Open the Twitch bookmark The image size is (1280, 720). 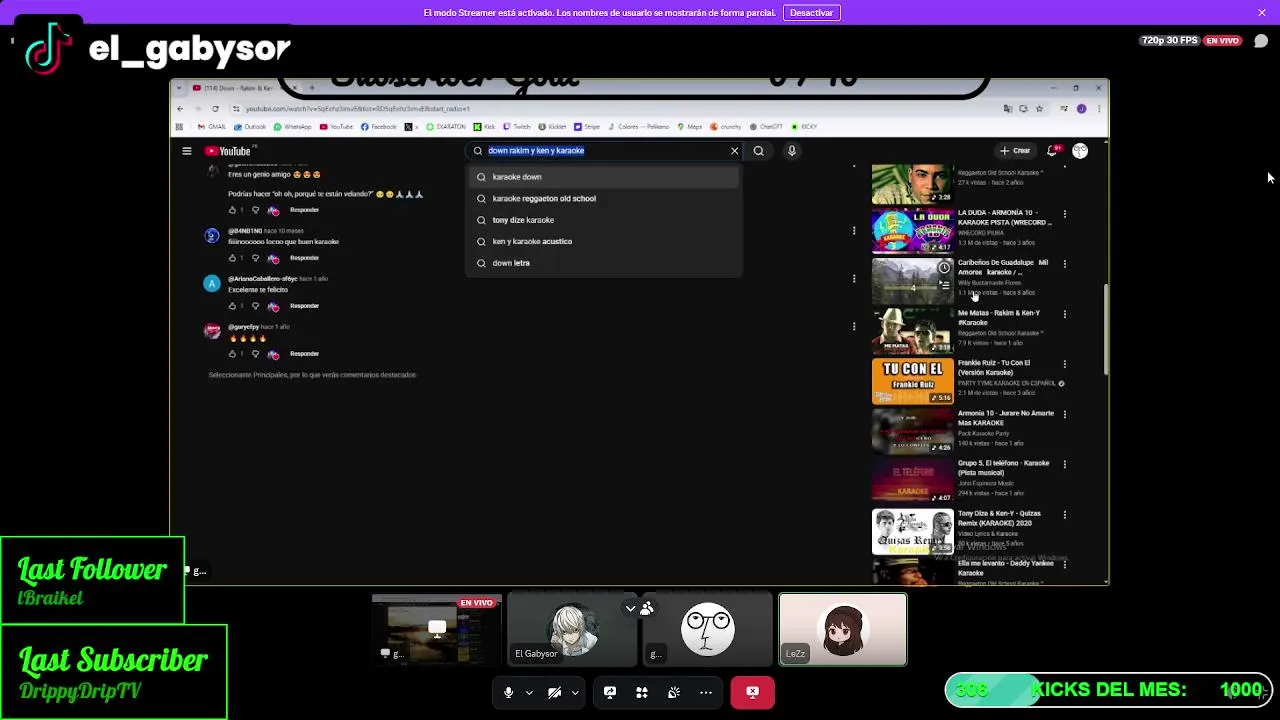[517, 127]
